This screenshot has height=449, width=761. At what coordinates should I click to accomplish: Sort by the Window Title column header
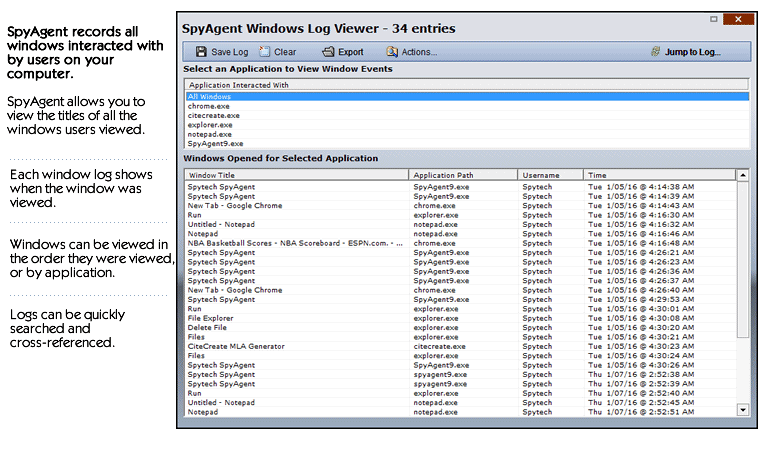pyautogui.click(x=297, y=175)
